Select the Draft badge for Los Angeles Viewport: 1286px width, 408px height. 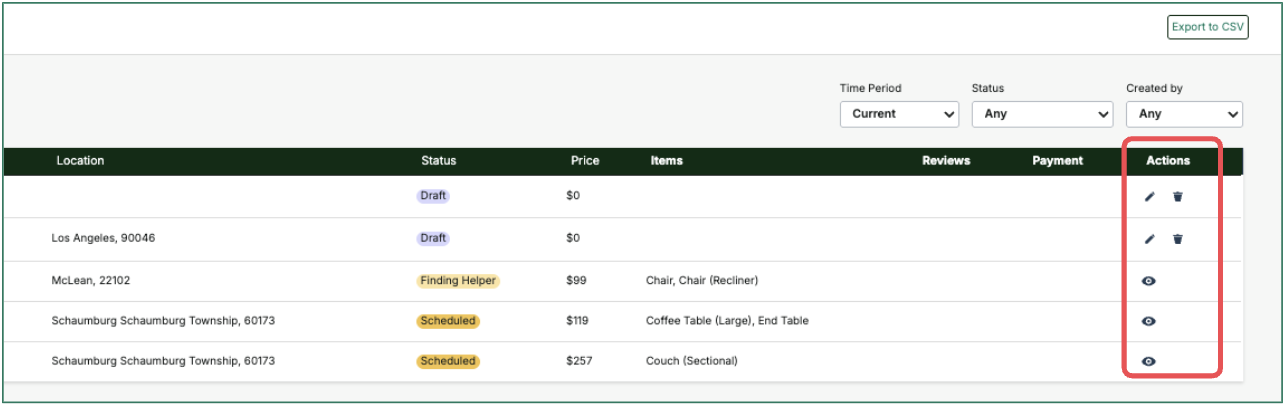(x=433, y=239)
